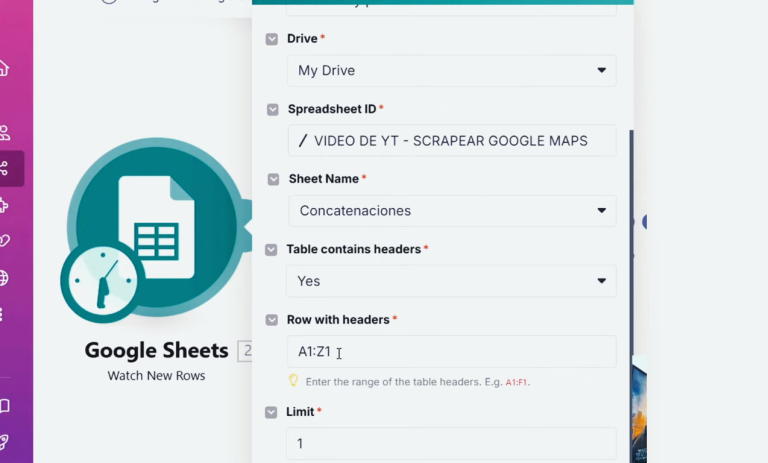Open the Home icon in the sidebar
This screenshot has width=768, height=463.
coord(4,68)
